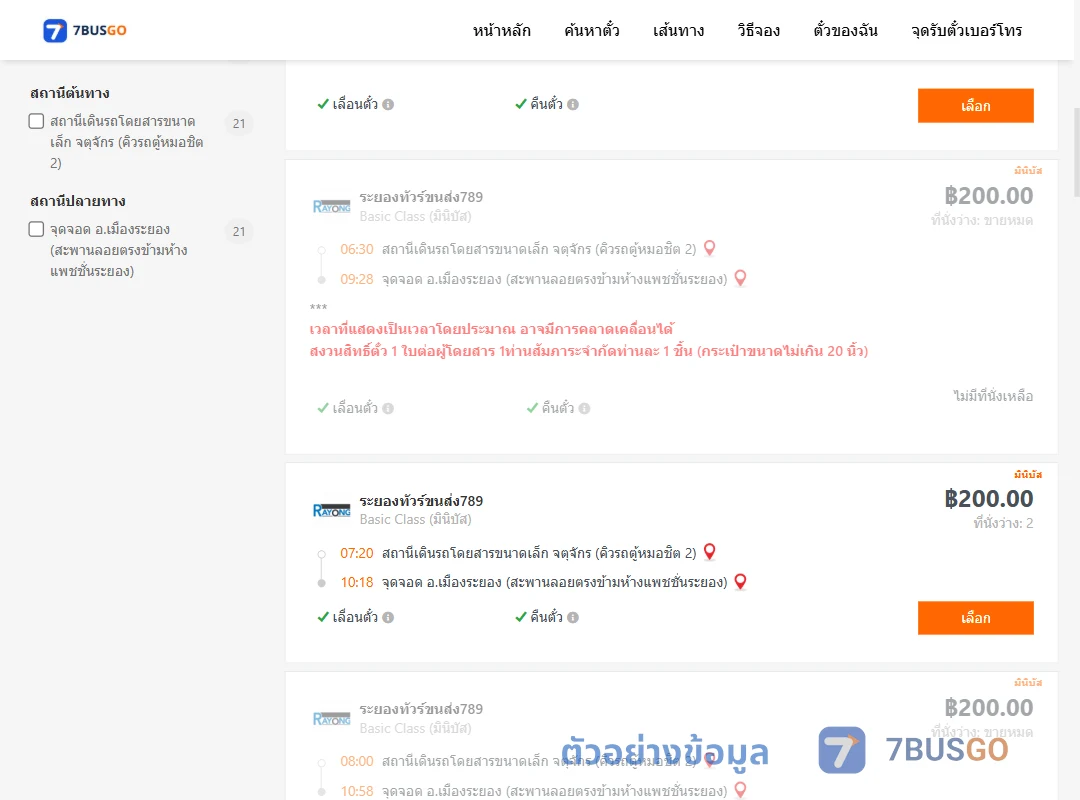Click ฿200.00 price of the 07:20 trip
Viewport: 1080px width, 800px height.
coord(988,499)
